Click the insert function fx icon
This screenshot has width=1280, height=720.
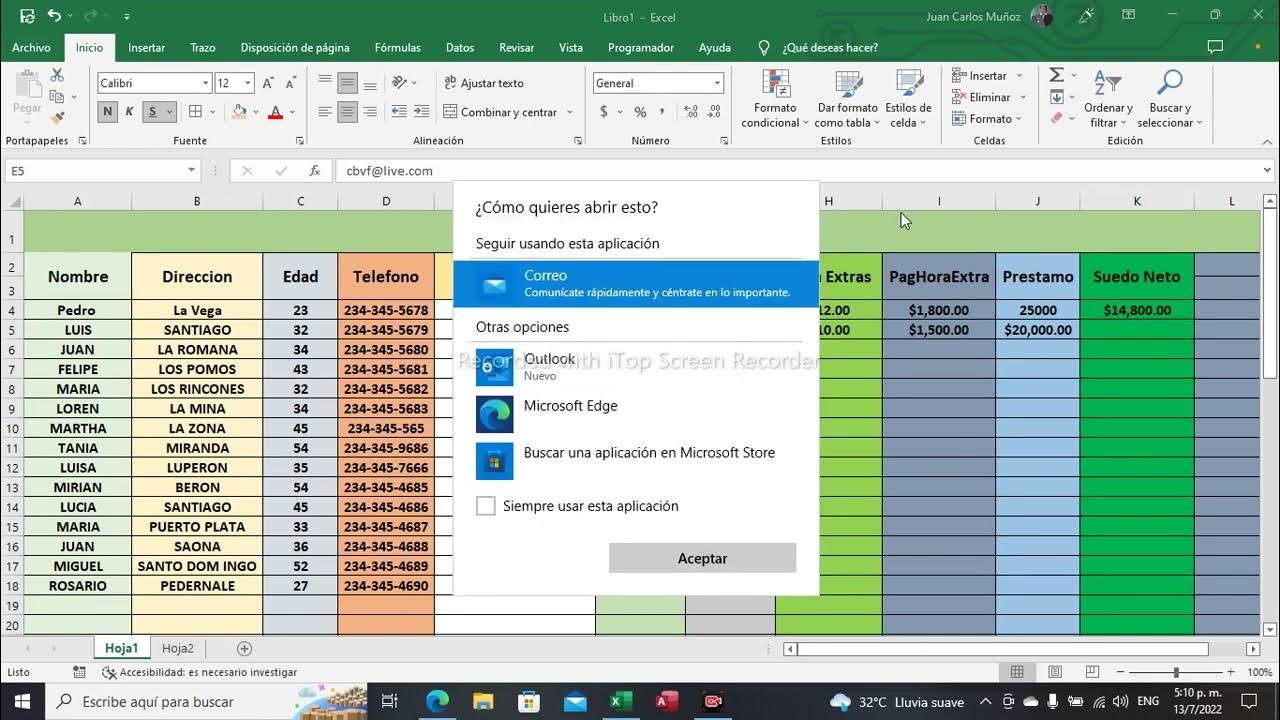(314, 171)
